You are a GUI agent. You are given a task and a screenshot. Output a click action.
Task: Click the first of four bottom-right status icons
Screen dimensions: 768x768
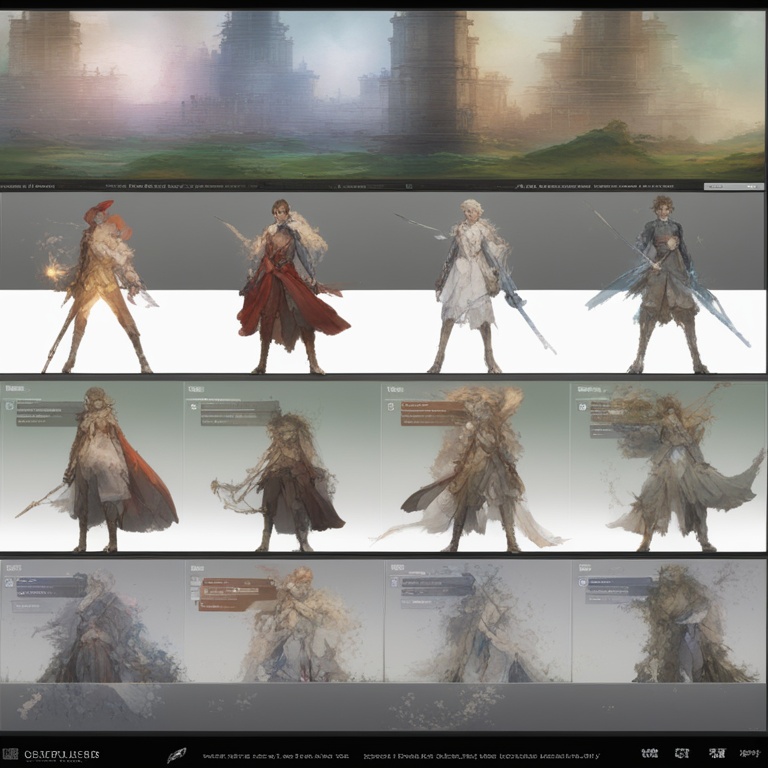[x=649, y=753]
